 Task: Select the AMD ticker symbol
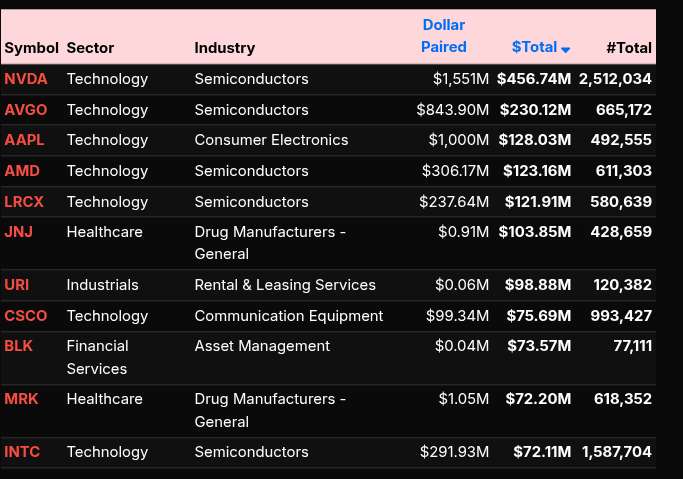(21, 171)
